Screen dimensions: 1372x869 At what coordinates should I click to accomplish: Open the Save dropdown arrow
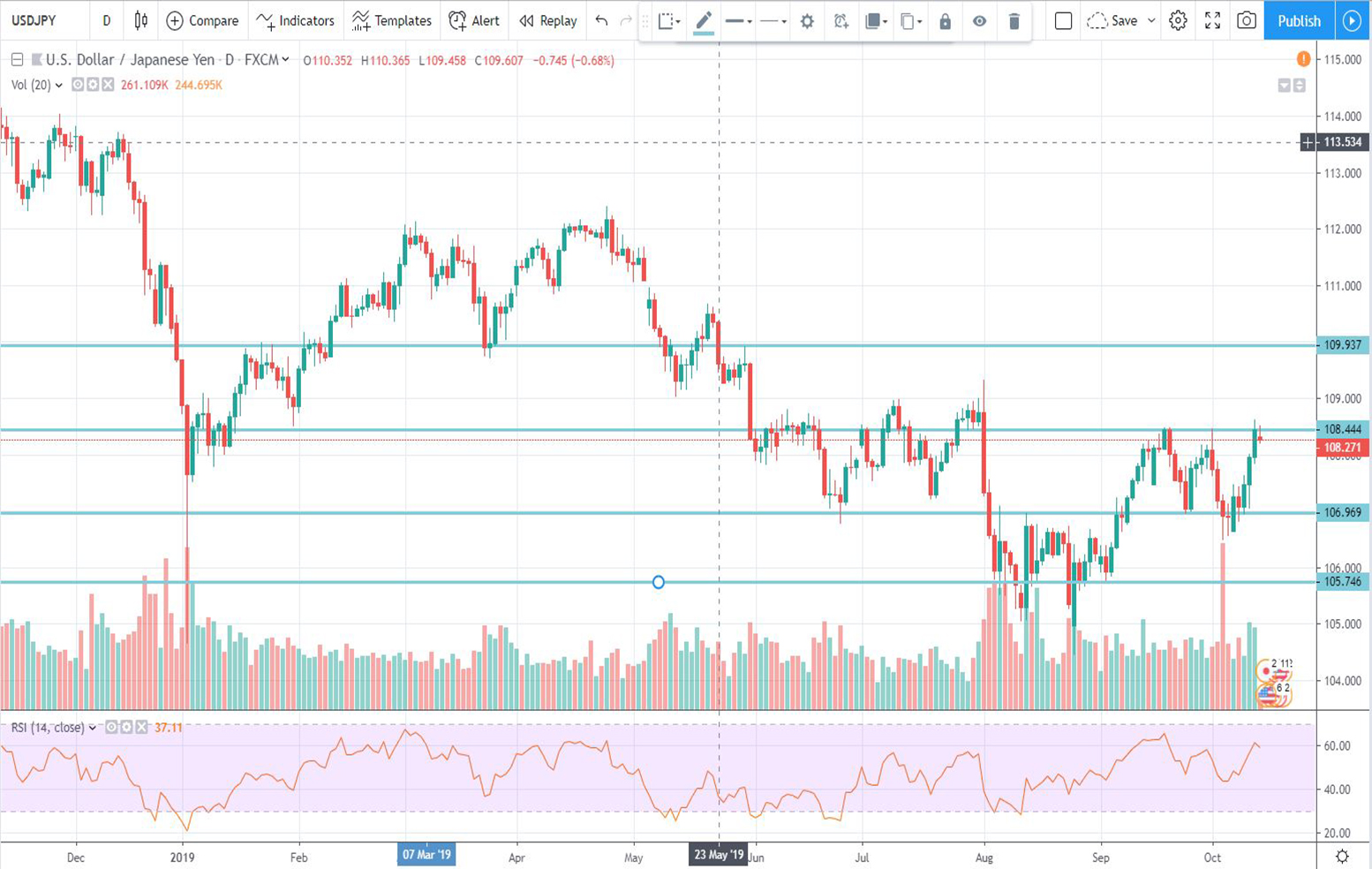pyautogui.click(x=1150, y=20)
